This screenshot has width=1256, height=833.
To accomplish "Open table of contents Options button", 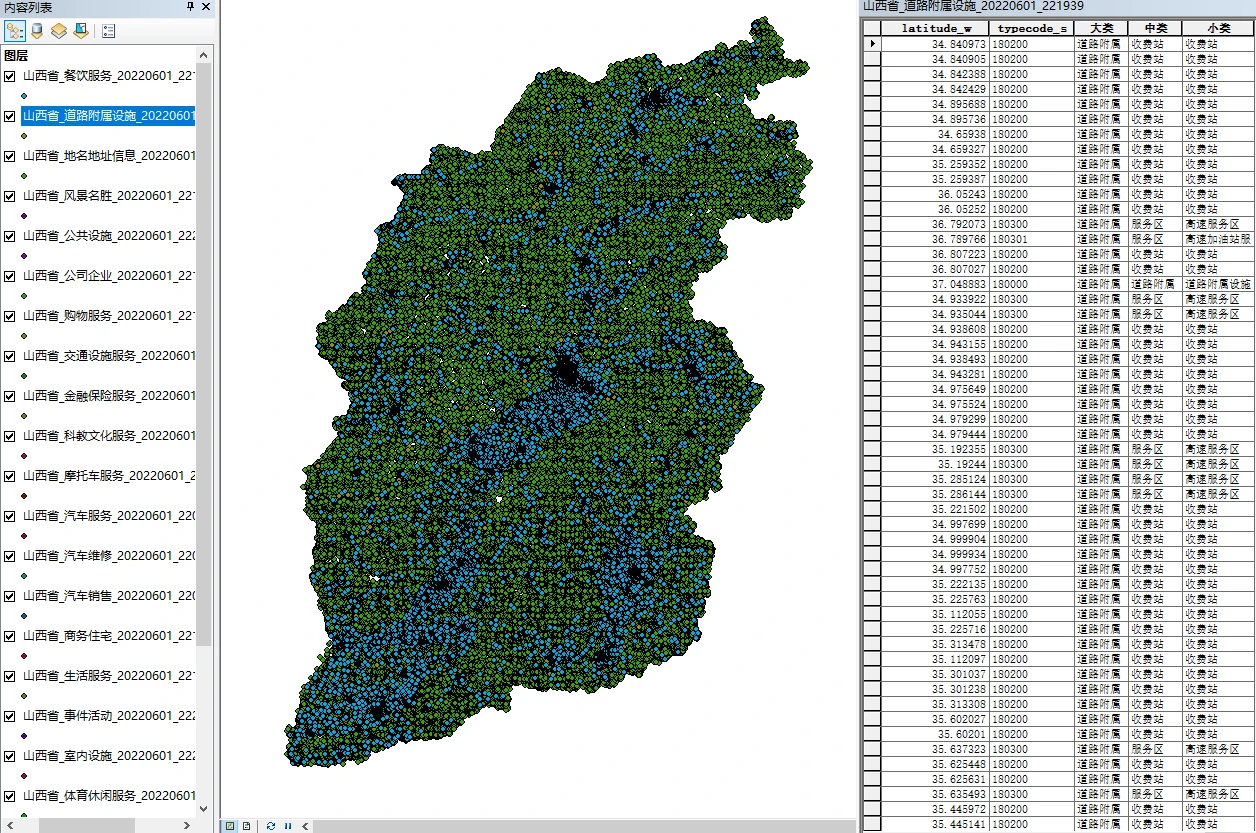I will pyautogui.click(x=108, y=31).
